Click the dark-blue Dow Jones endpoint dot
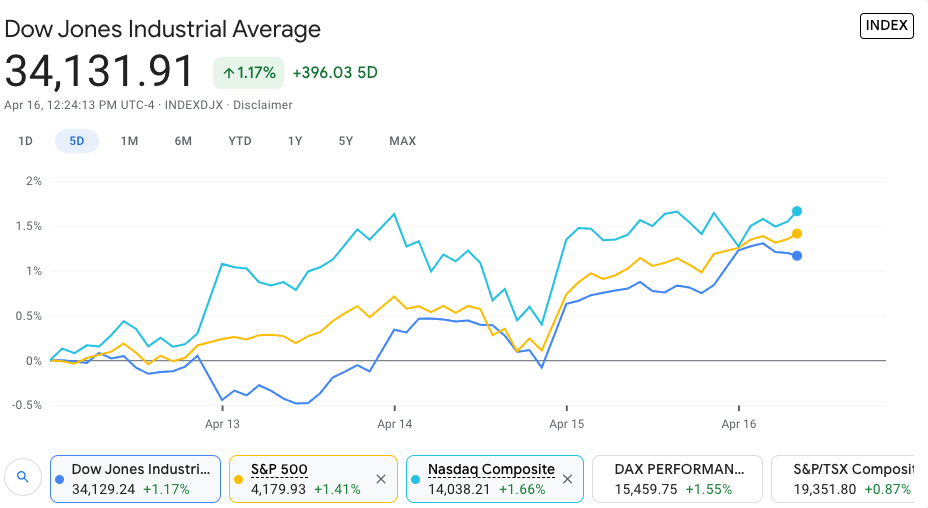 [797, 256]
